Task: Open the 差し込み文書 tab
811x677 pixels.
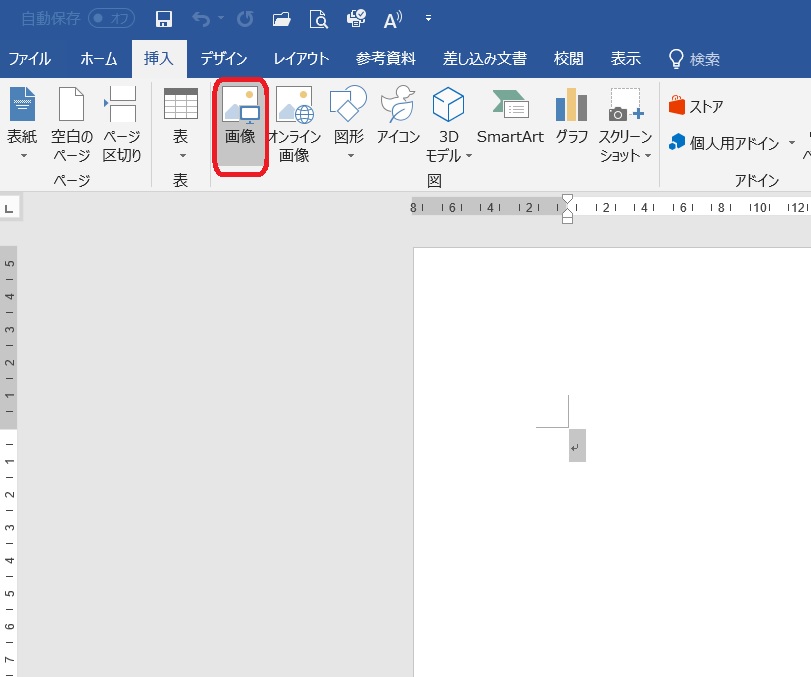Action: 485,59
